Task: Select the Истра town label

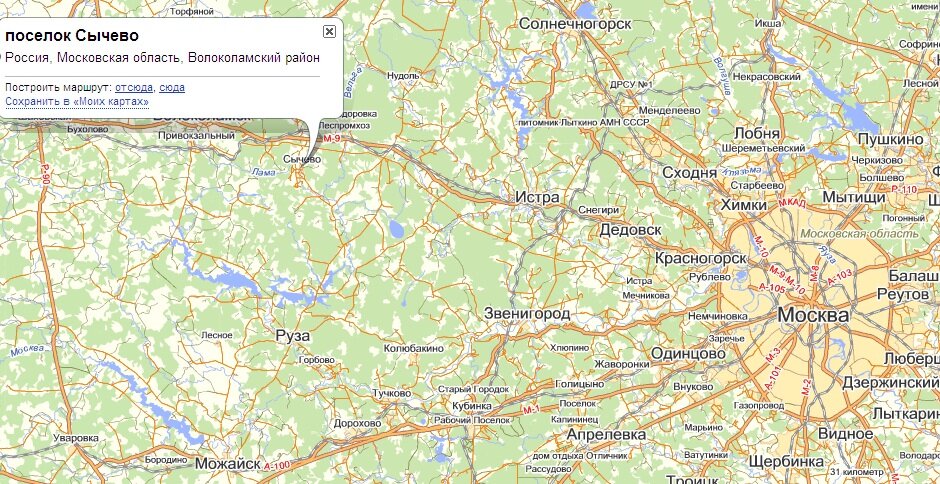Action: point(537,197)
